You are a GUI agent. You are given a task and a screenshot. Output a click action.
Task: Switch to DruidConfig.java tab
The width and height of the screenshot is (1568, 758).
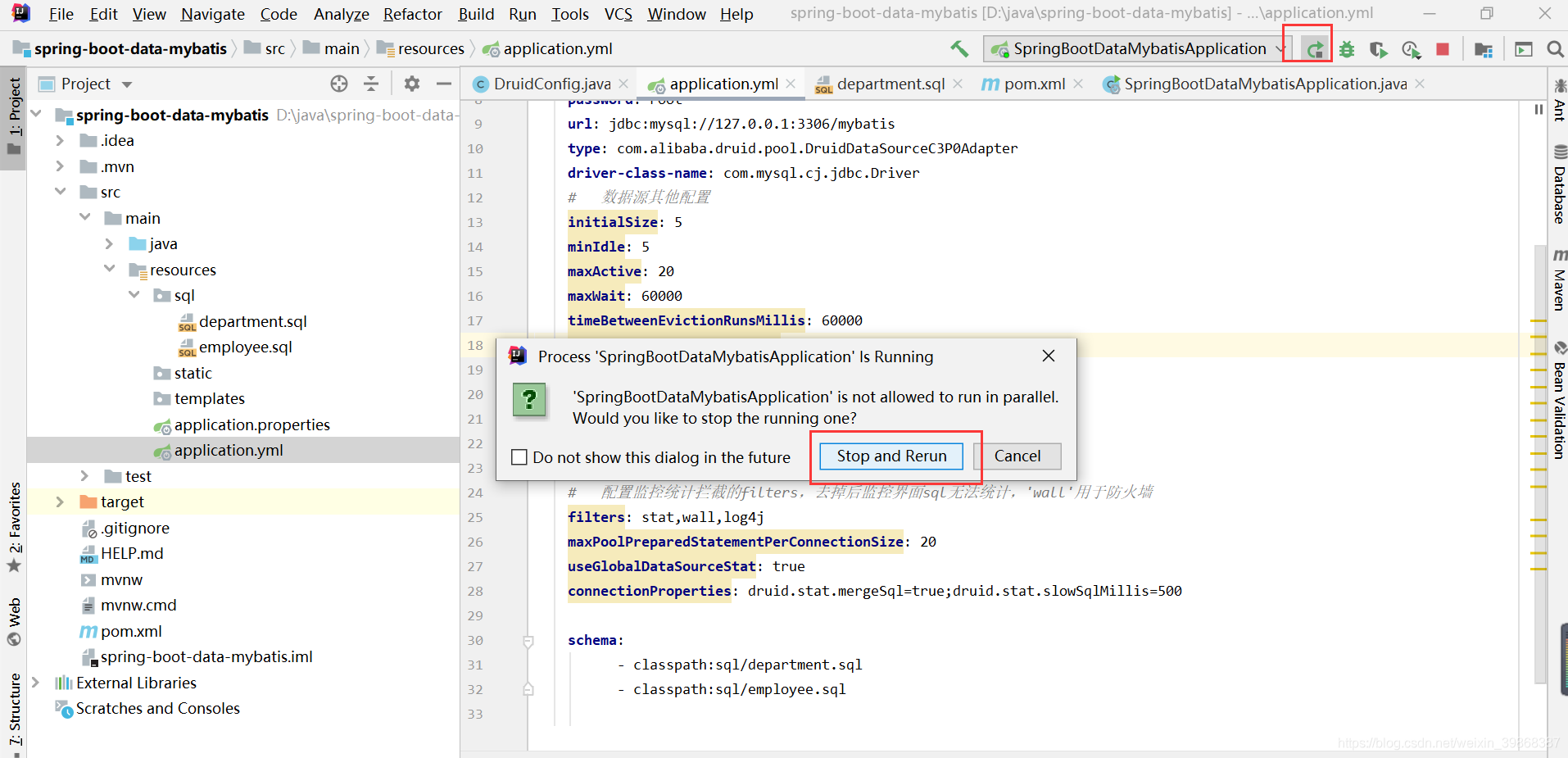(552, 84)
